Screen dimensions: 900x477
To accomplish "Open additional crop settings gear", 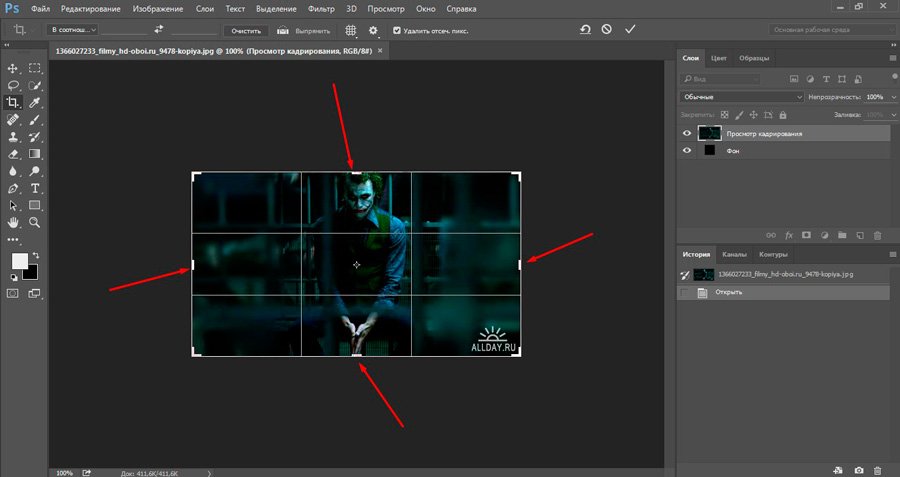I will (x=373, y=30).
